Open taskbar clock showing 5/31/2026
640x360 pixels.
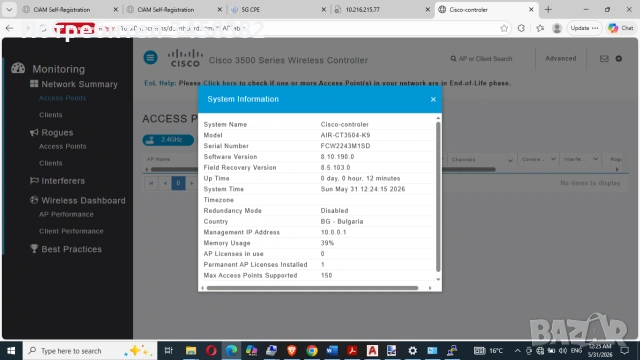tap(600, 351)
